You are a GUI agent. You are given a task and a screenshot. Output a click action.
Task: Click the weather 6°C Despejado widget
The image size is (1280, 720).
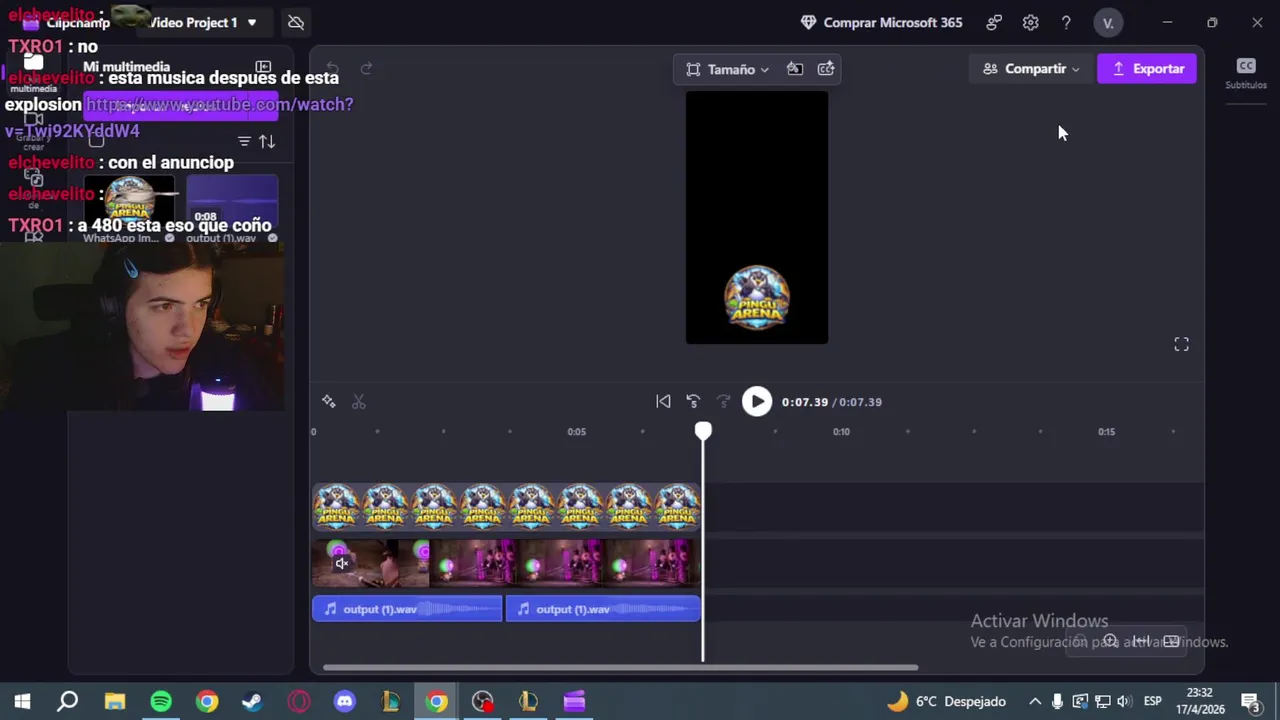(x=946, y=701)
